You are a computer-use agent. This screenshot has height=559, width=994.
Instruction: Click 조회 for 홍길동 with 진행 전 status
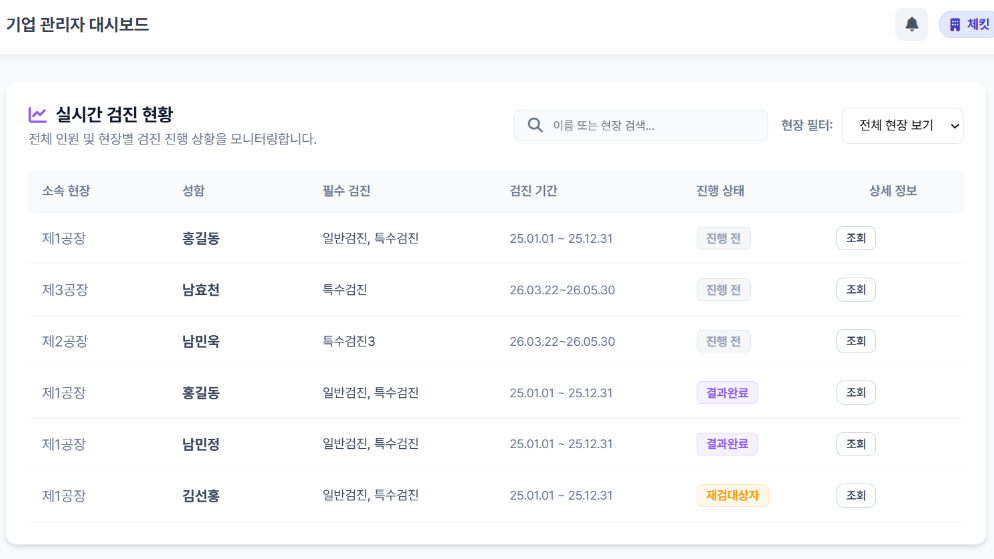[x=855, y=238]
